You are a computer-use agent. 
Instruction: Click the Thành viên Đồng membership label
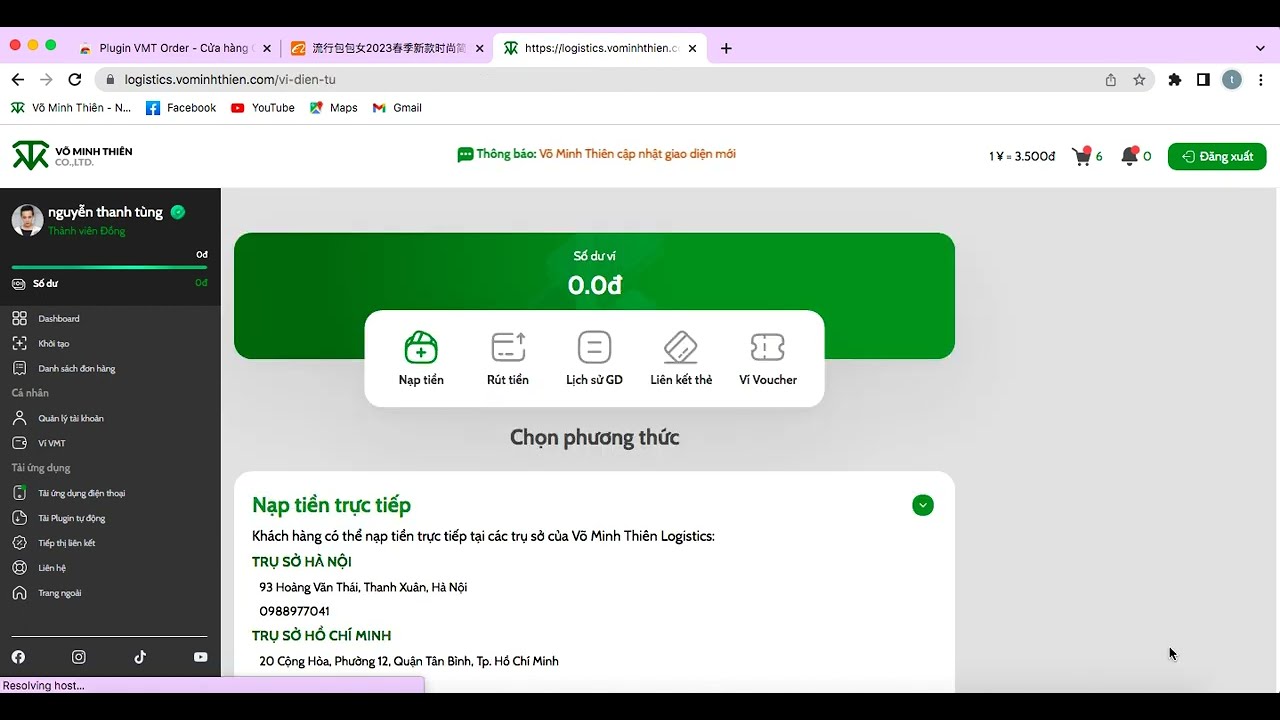pos(87,231)
